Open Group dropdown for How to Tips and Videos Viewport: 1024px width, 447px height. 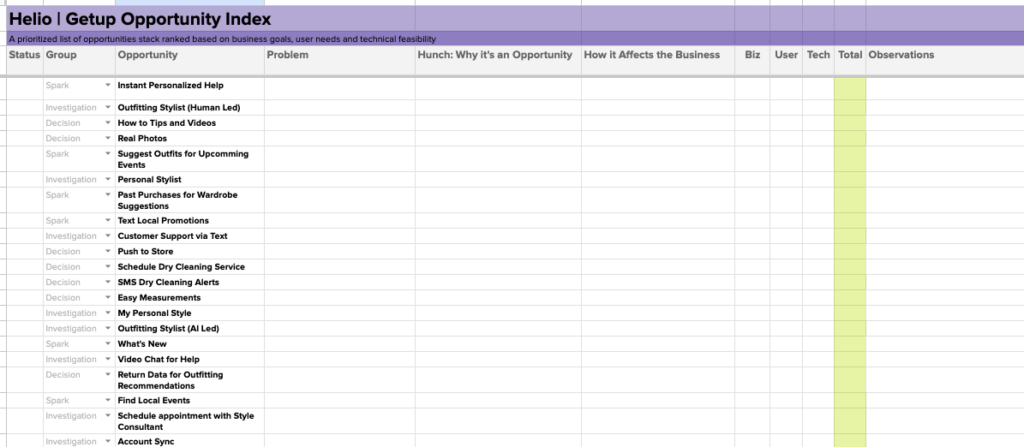click(108, 123)
